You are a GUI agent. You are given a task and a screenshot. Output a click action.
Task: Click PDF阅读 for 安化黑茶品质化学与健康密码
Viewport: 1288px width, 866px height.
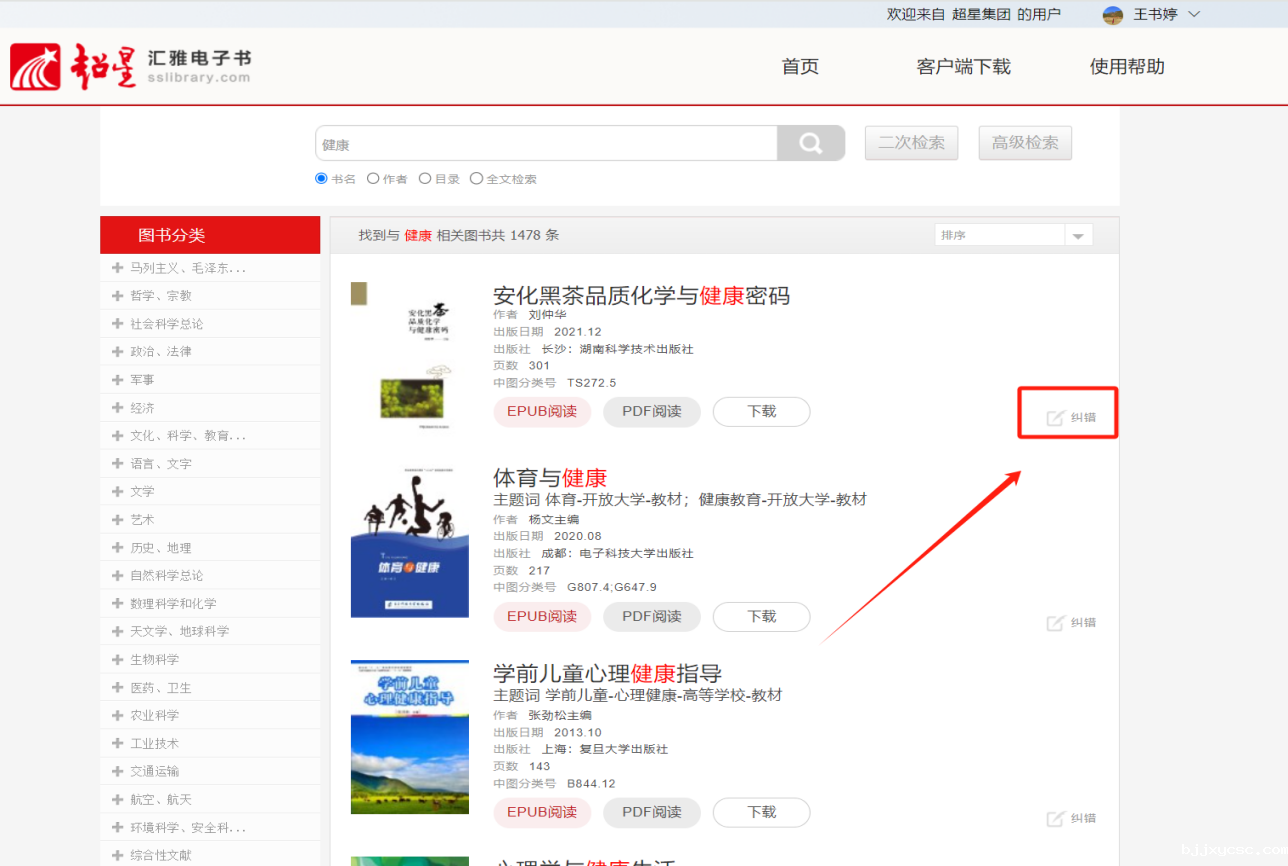(652, 412)
